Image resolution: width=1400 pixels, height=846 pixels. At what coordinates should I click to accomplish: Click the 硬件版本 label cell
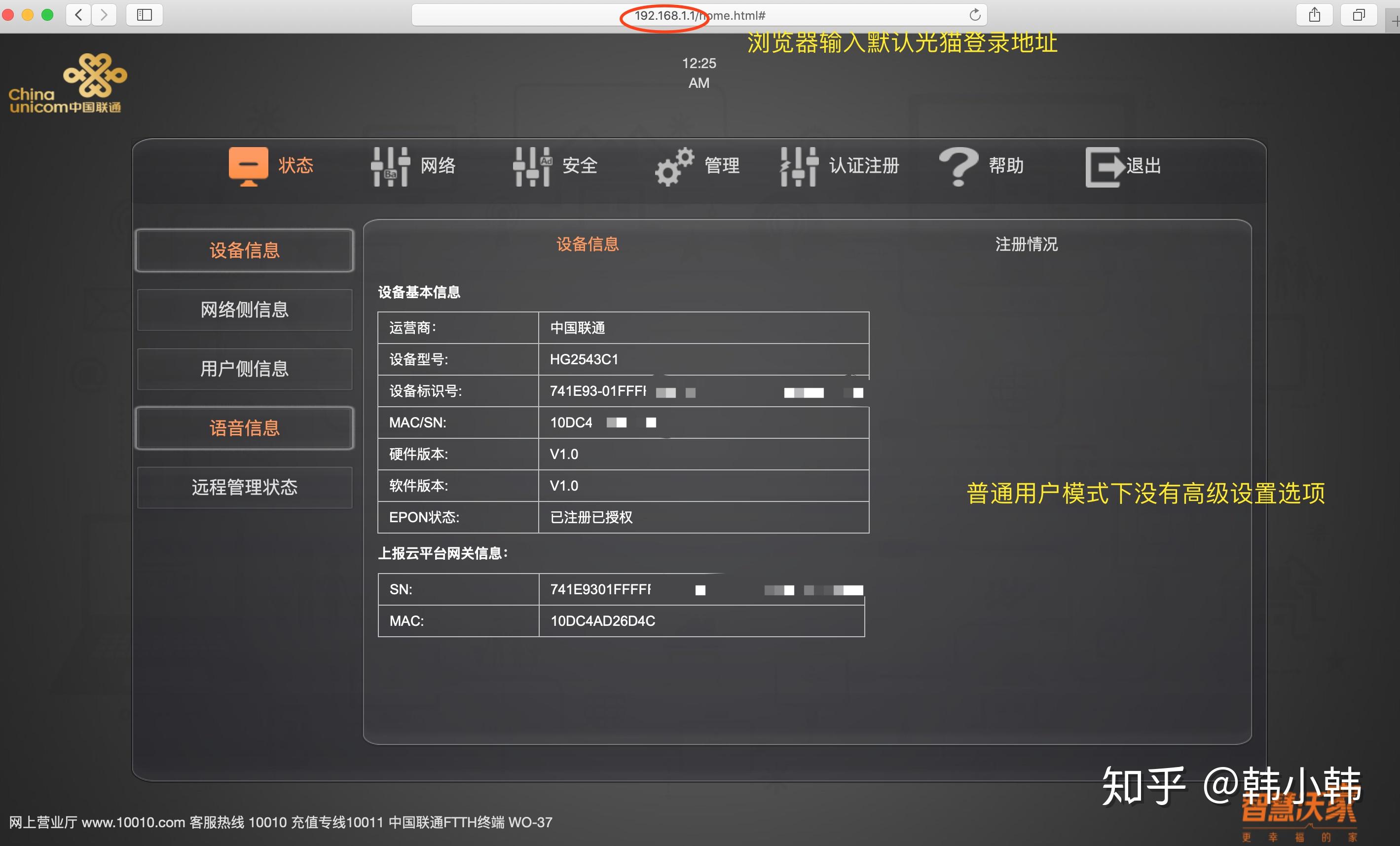pos(458,454)
